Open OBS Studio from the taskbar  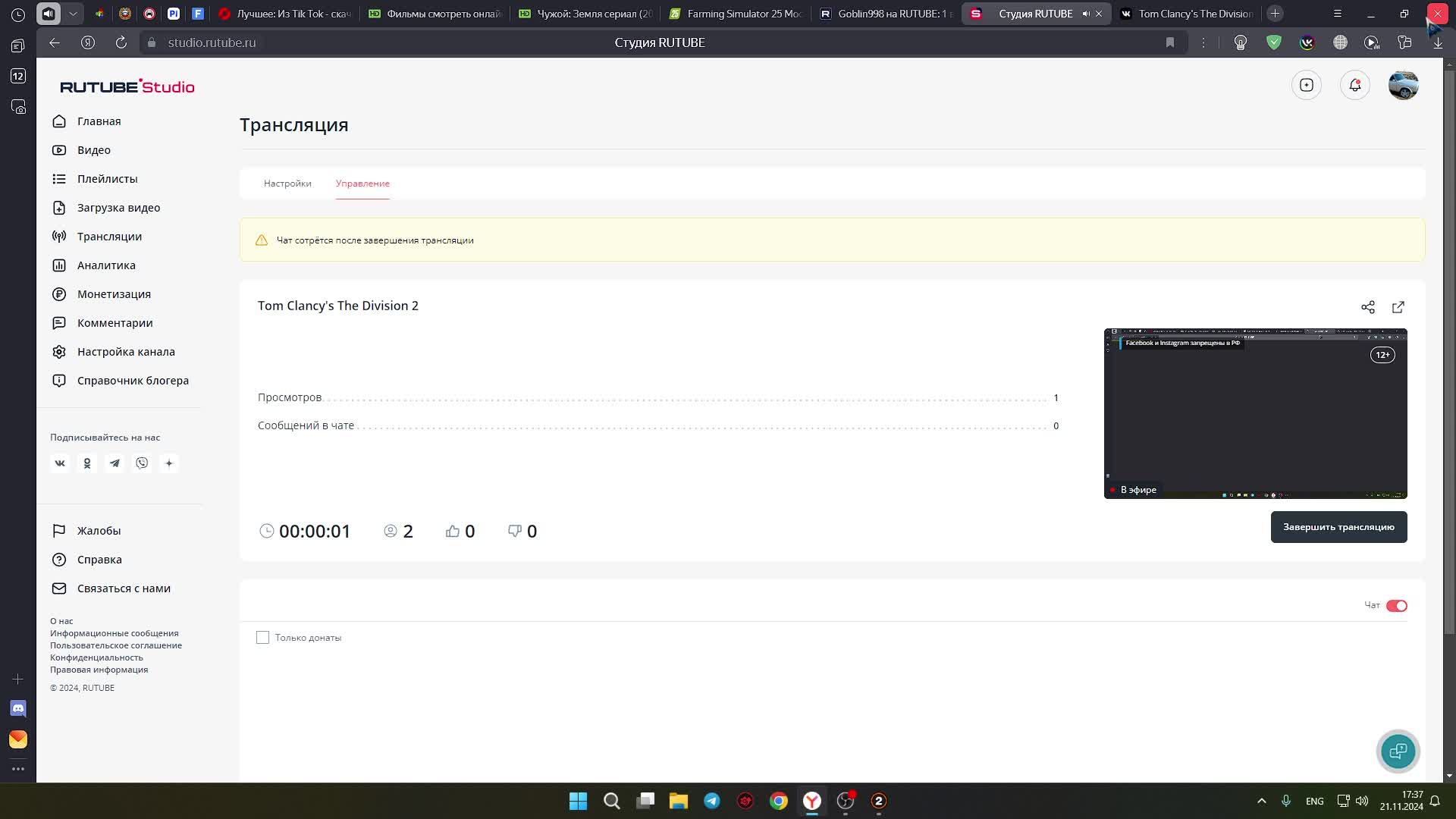click(x=846, y=801)
